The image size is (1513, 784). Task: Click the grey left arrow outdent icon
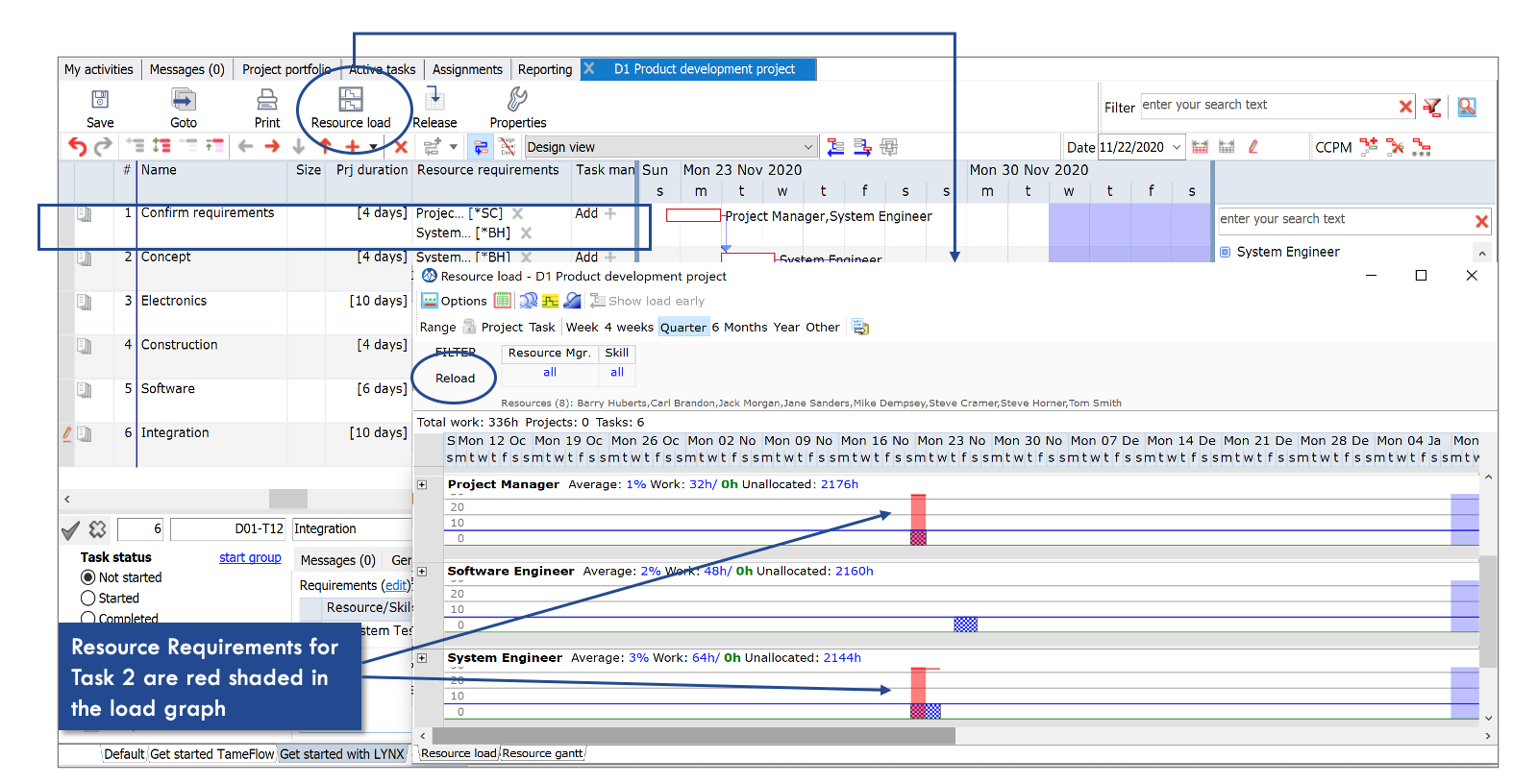click(x=246, y=146)
